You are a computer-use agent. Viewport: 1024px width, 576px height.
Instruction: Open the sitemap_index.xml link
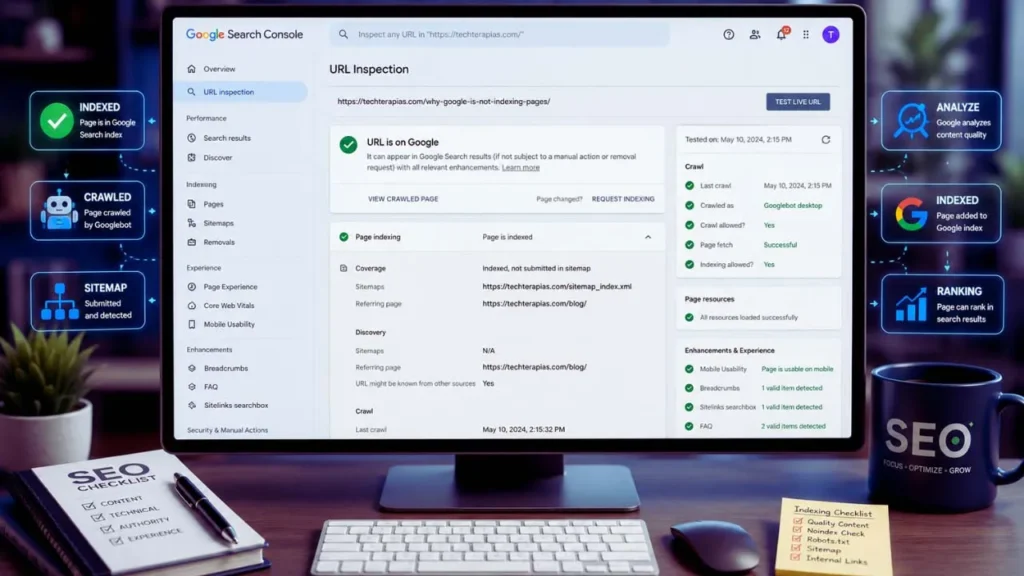557,287
